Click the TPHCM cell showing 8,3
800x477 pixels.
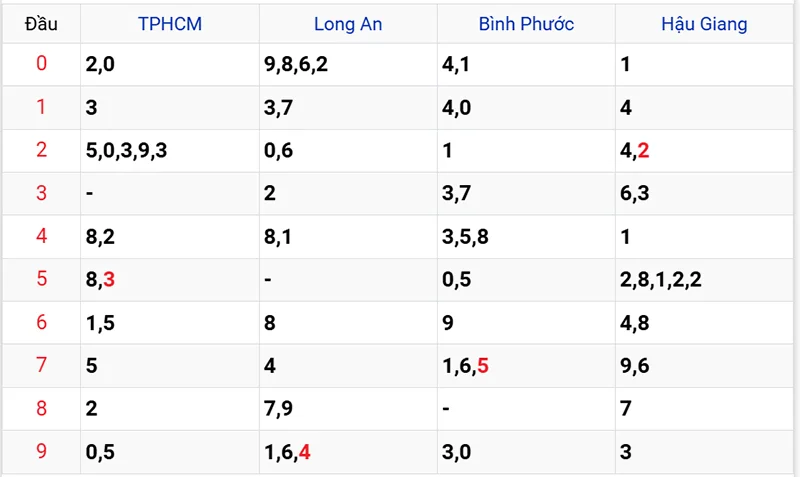click(x=101, y=279)
